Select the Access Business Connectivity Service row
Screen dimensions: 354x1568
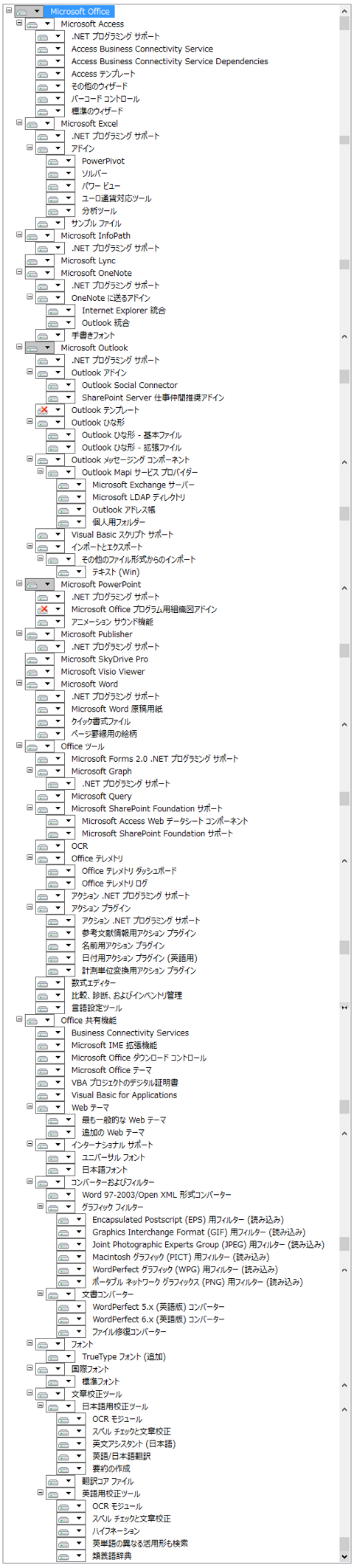[142, 49]
